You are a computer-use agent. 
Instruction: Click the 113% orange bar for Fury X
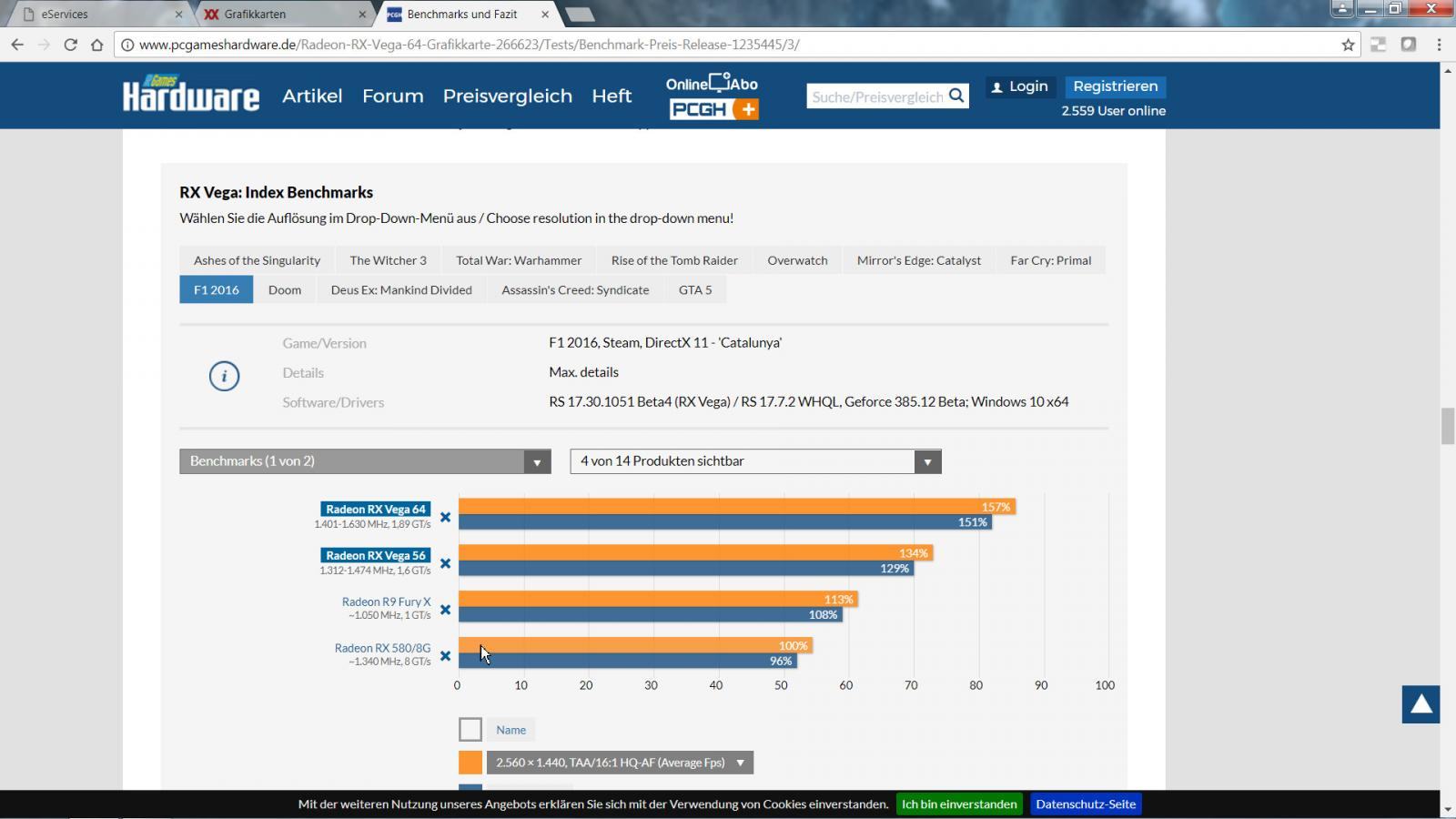(658, 600)
